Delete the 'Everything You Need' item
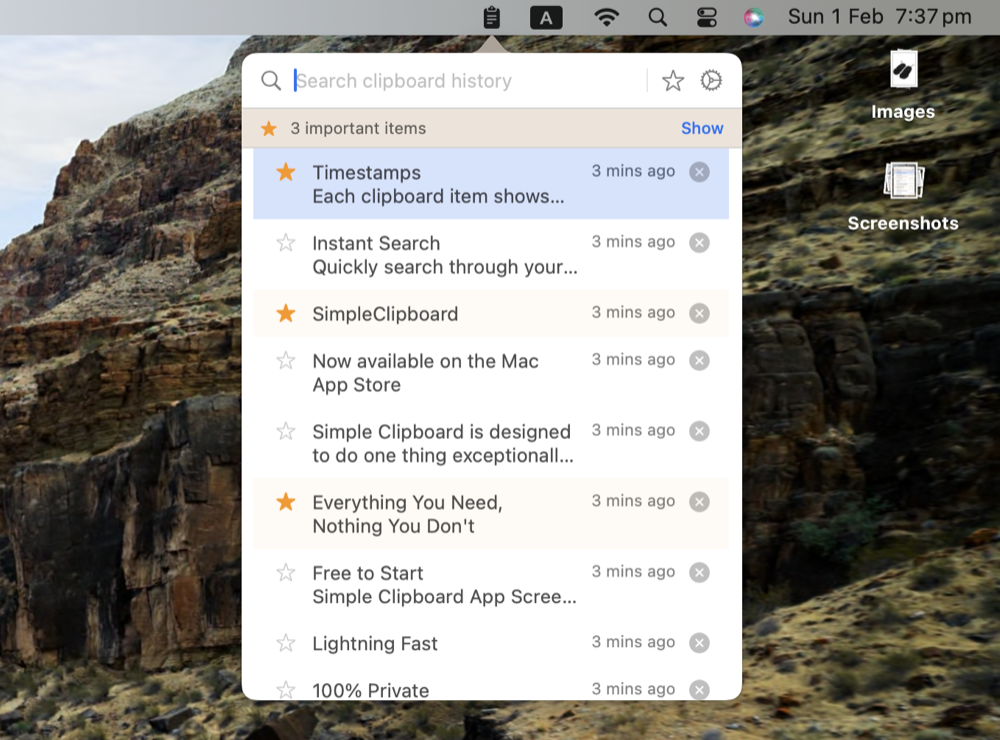Screen dimensions: 1000x740 (700, 502)
